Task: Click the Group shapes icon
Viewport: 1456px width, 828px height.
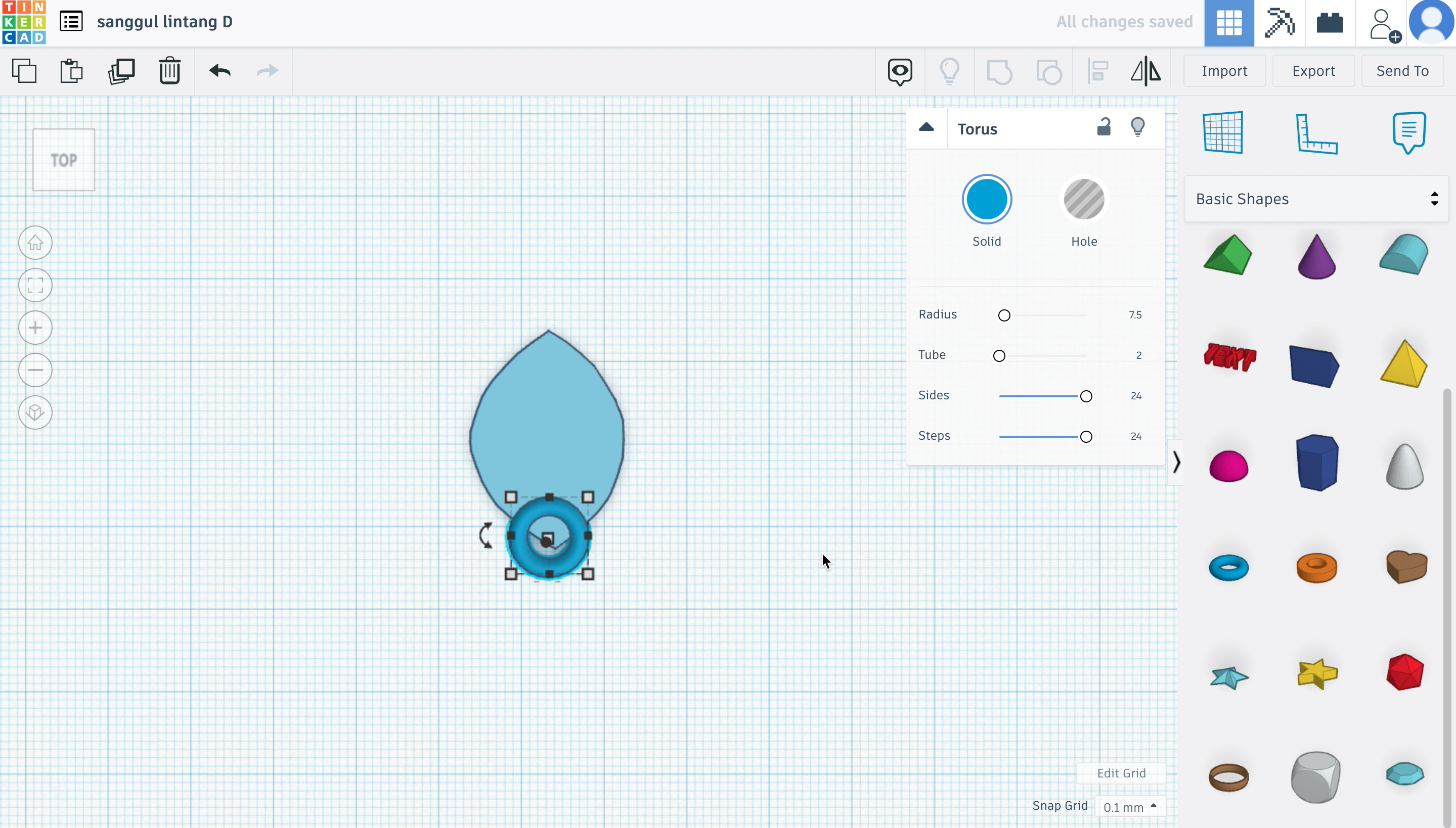Action: click(x=999, y=72)
